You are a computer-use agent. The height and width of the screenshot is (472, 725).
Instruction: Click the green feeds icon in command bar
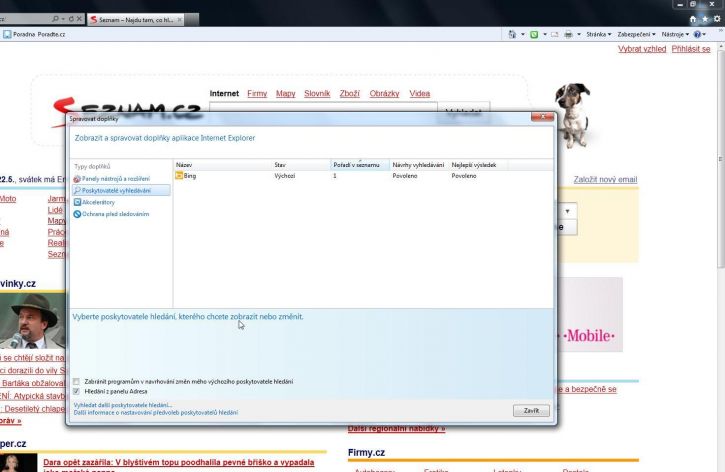click(x=534, y=34)
